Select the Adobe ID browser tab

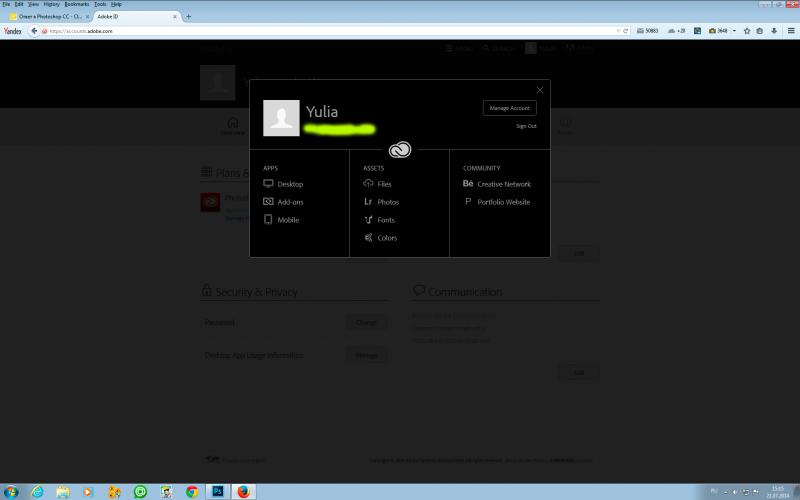point(137,16)
